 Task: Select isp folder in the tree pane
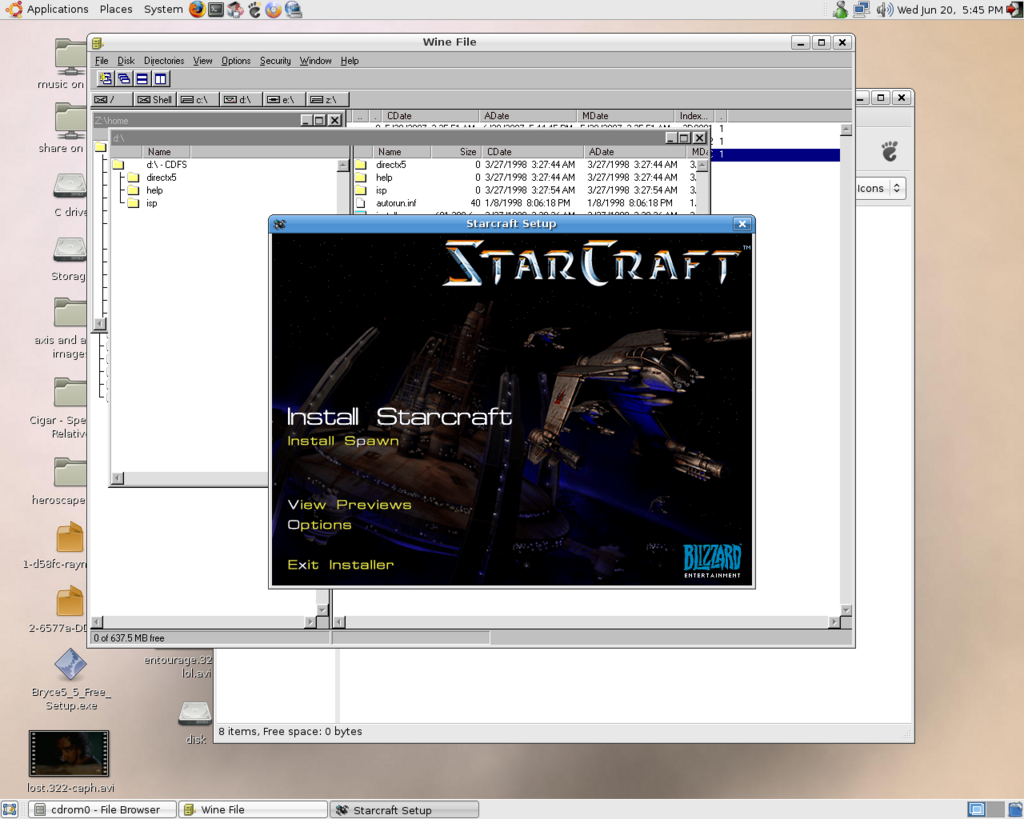pos(152,203)
